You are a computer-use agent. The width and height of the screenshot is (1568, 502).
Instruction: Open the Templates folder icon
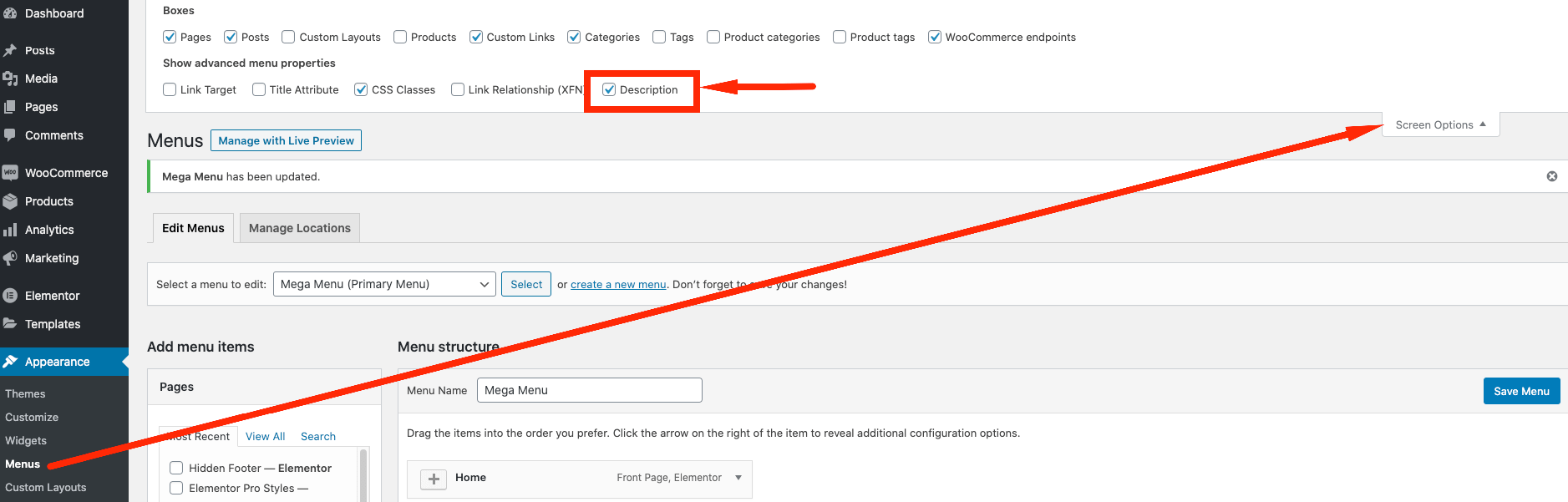10,324
